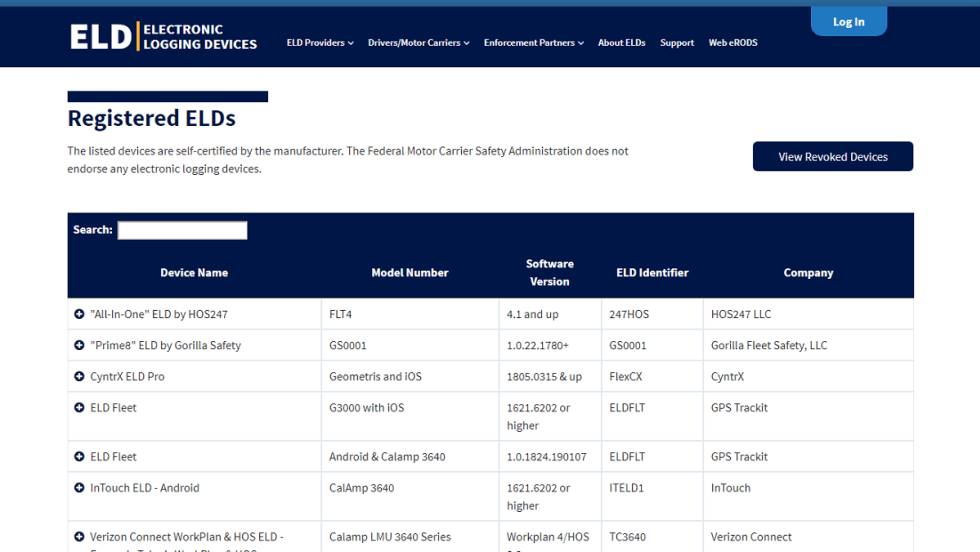
Task: Sort table by Company column header
Action: tap(808, 273)
